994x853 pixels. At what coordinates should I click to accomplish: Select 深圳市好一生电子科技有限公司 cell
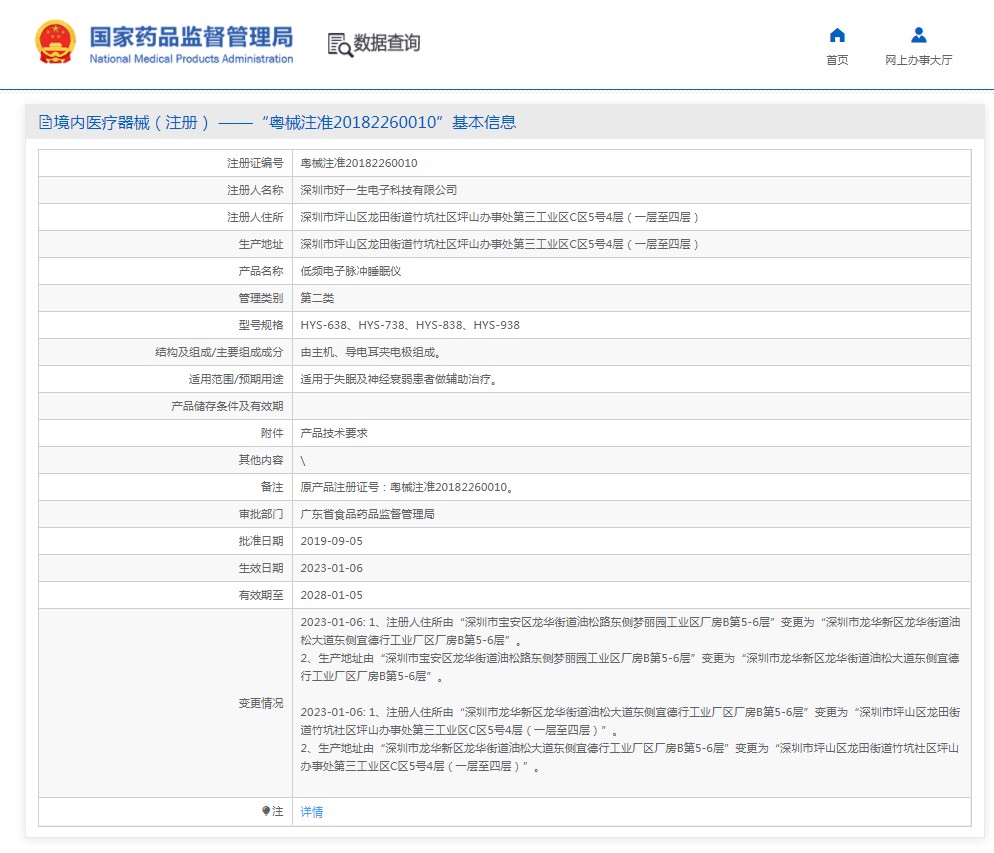click(378, 190)
